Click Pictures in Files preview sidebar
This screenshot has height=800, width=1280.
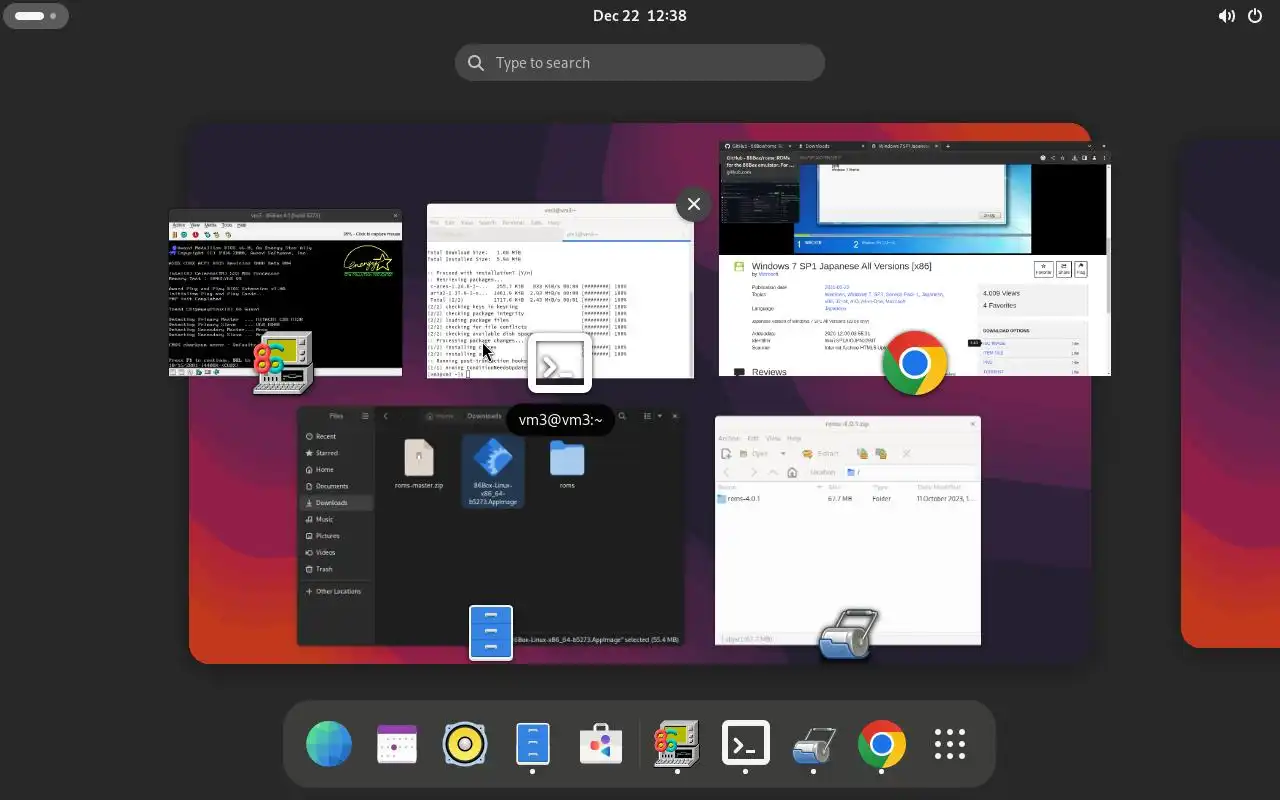point(328,536)
